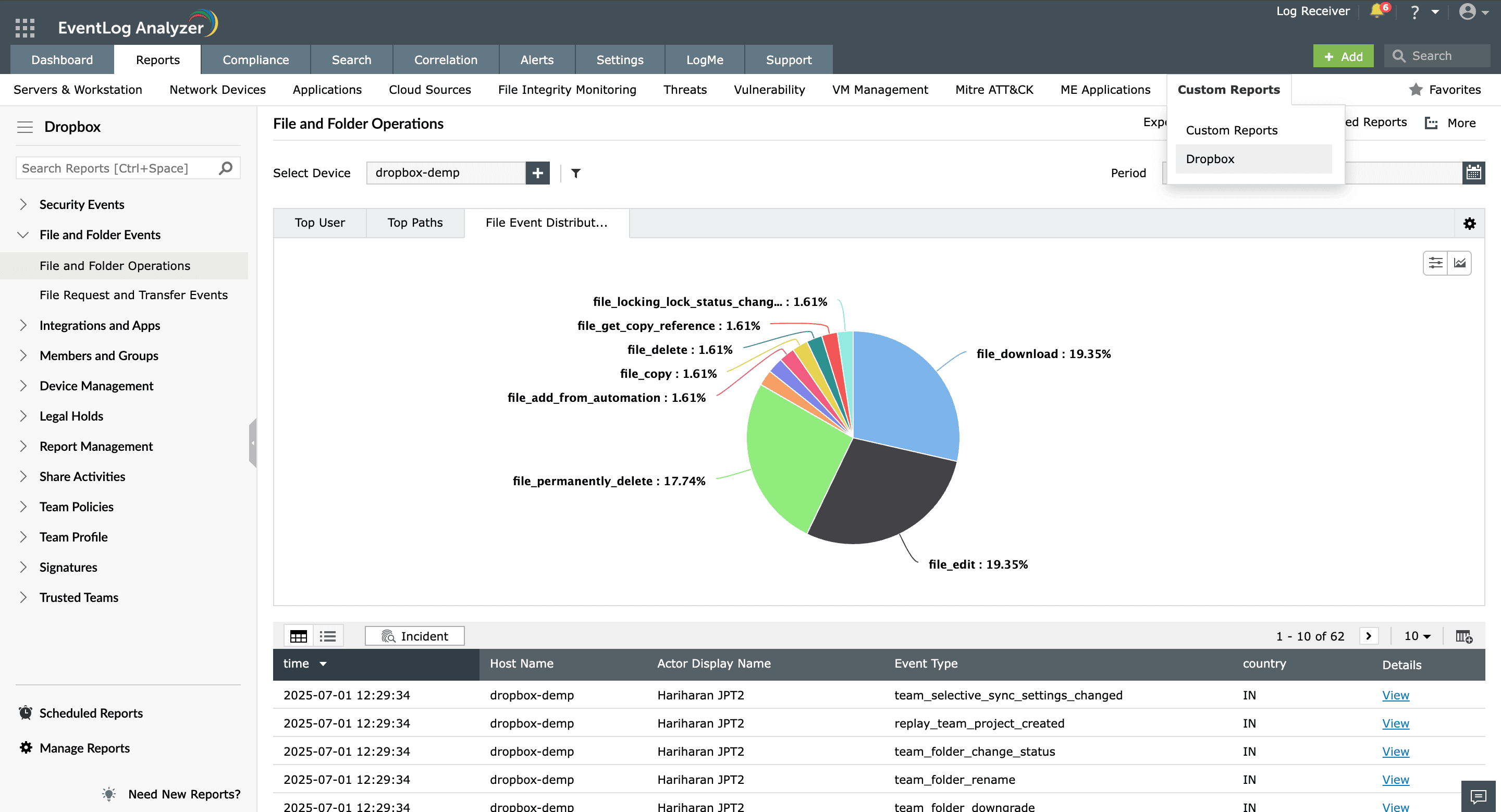
Task: Click the Incident button
Action: point(414,636)
